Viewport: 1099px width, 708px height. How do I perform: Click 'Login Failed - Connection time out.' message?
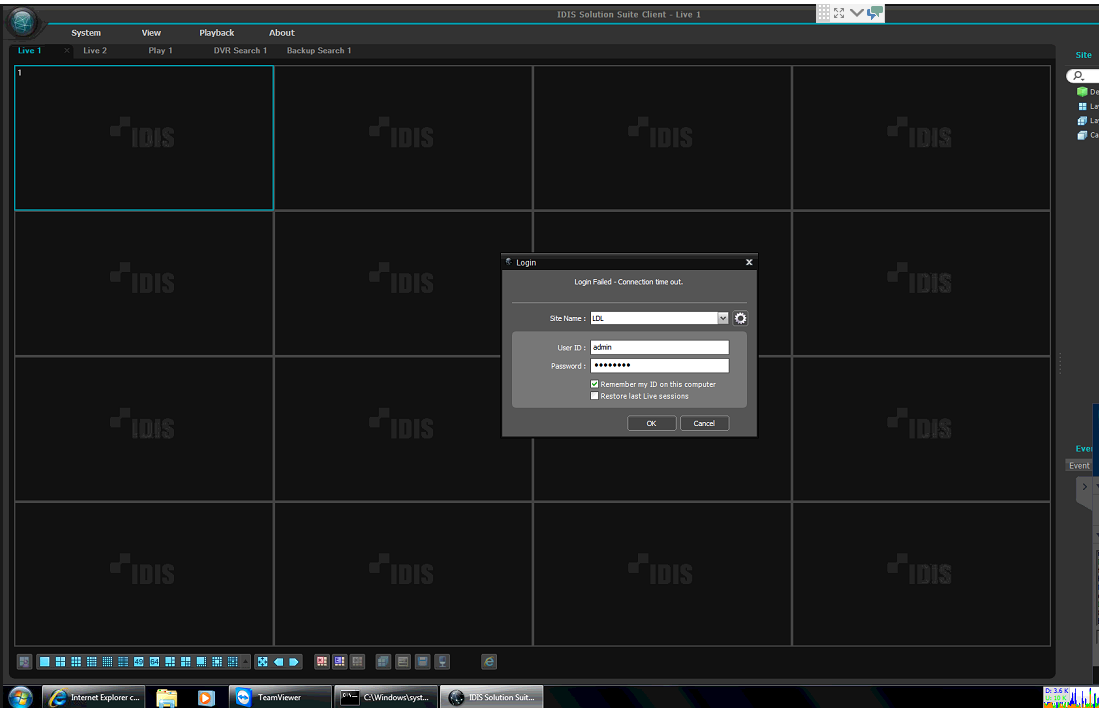point(629,282)
